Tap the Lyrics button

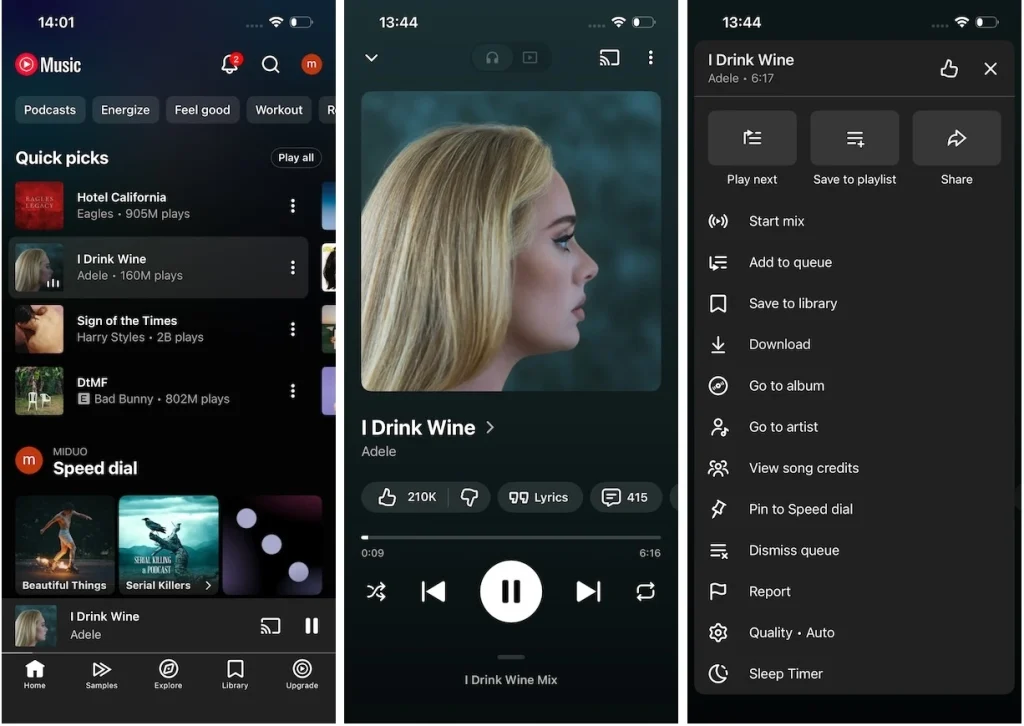click(x=539, y=497)
